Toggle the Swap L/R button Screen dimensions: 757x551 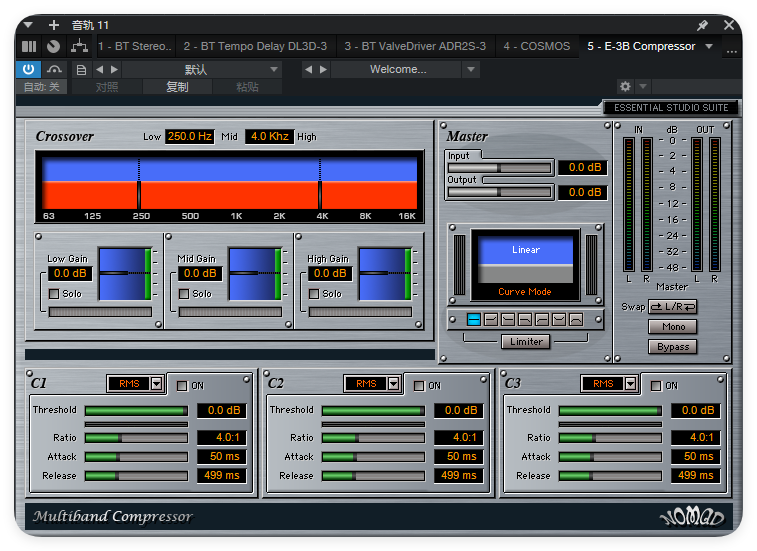[673, 307]
